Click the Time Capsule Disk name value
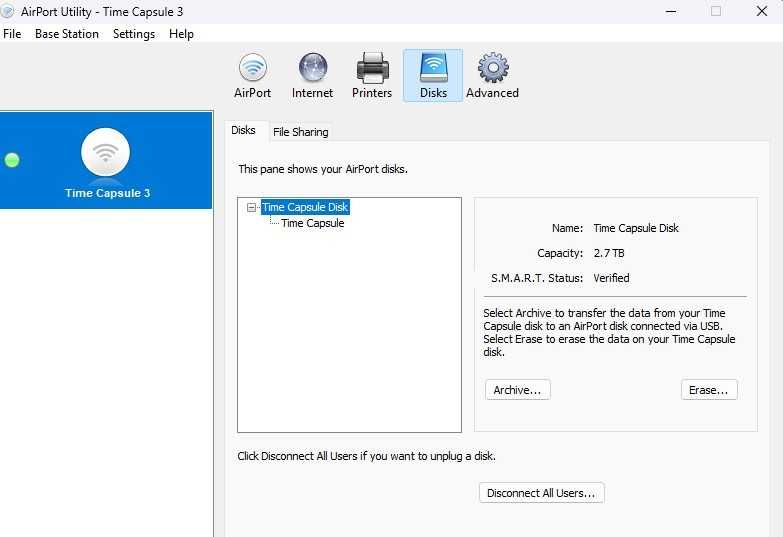The image size is (783, 537). (x=636, y=228)
